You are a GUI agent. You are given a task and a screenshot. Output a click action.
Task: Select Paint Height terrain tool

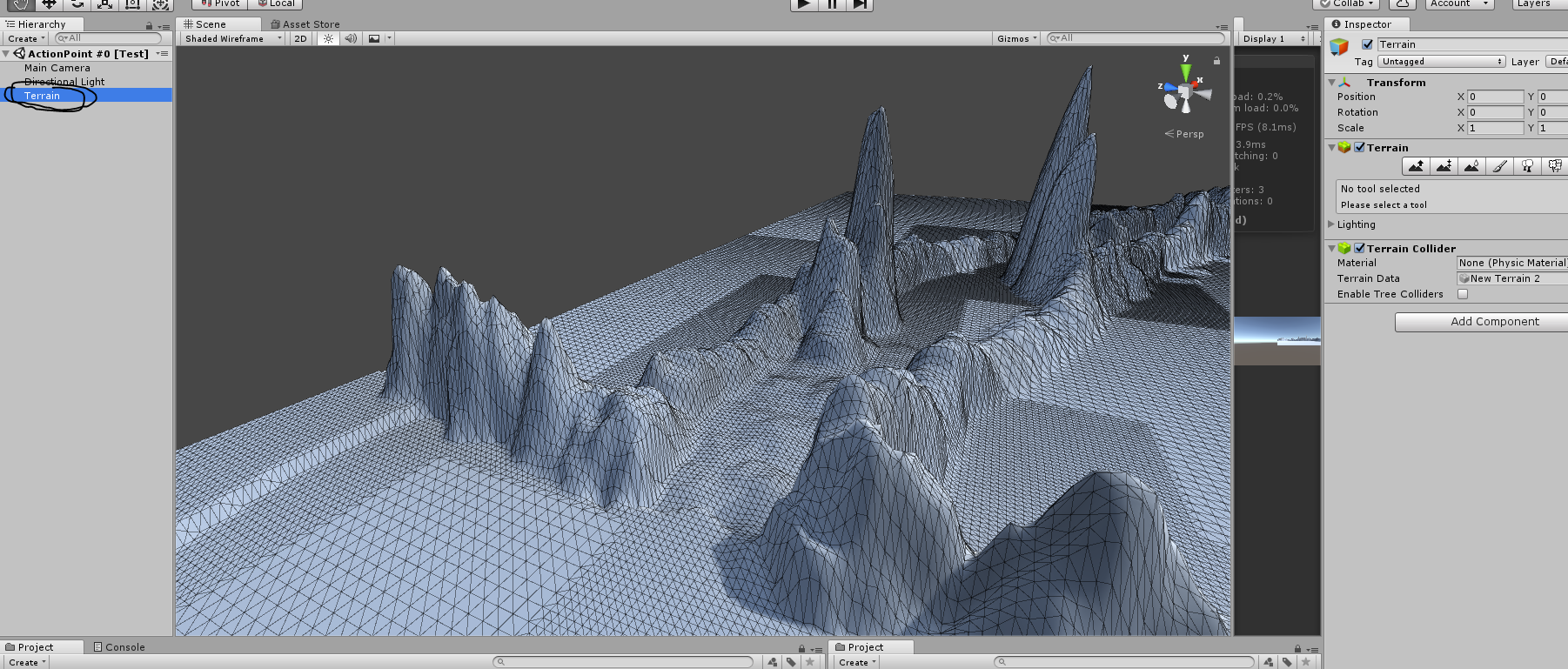click(1444, 166)
